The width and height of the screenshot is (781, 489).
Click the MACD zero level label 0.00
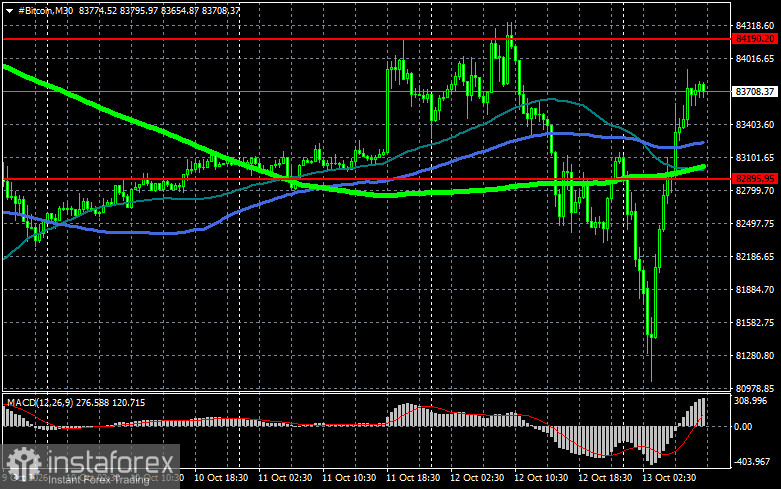click(x=744, y=427)
